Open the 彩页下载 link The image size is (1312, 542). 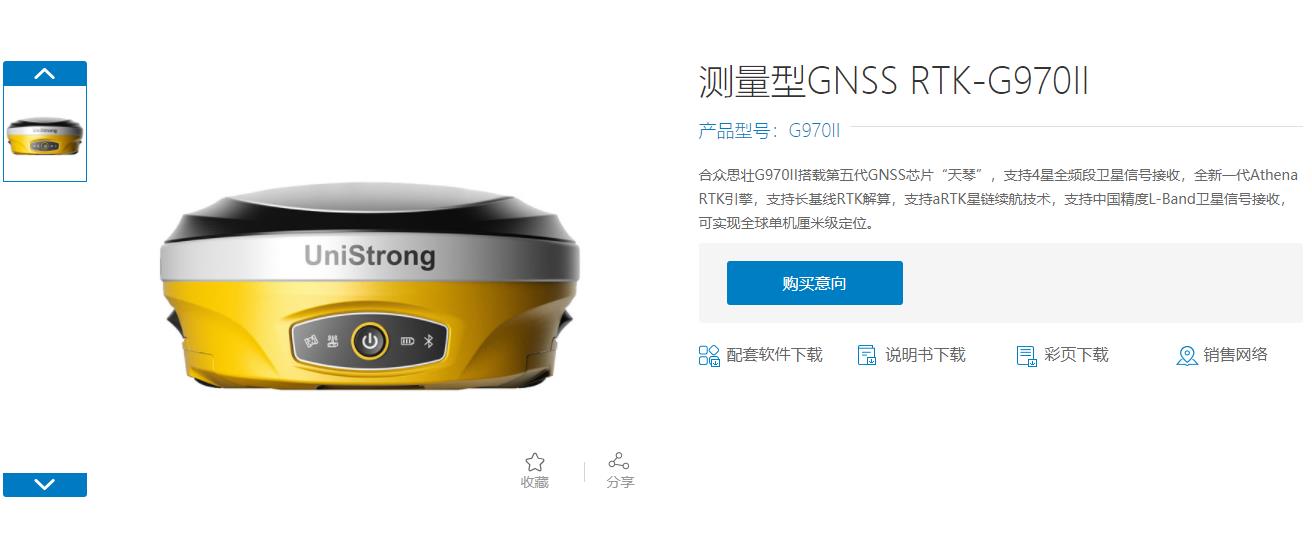(x=1076, y=355)
